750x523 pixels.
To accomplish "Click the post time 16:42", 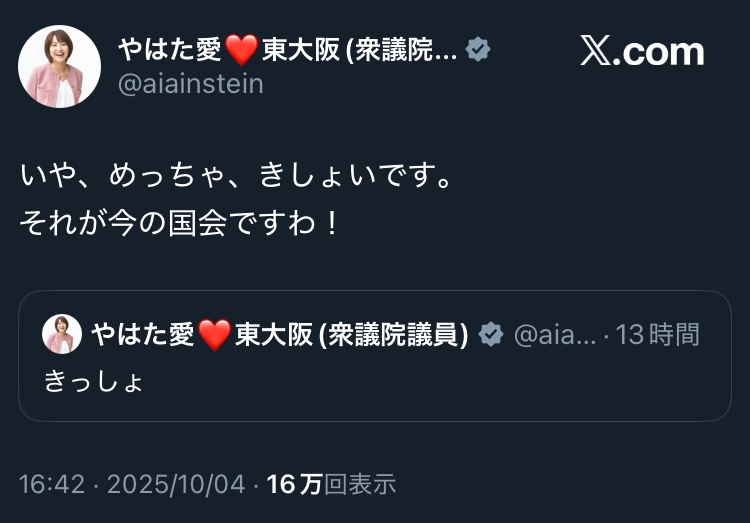I will (50, 485).
